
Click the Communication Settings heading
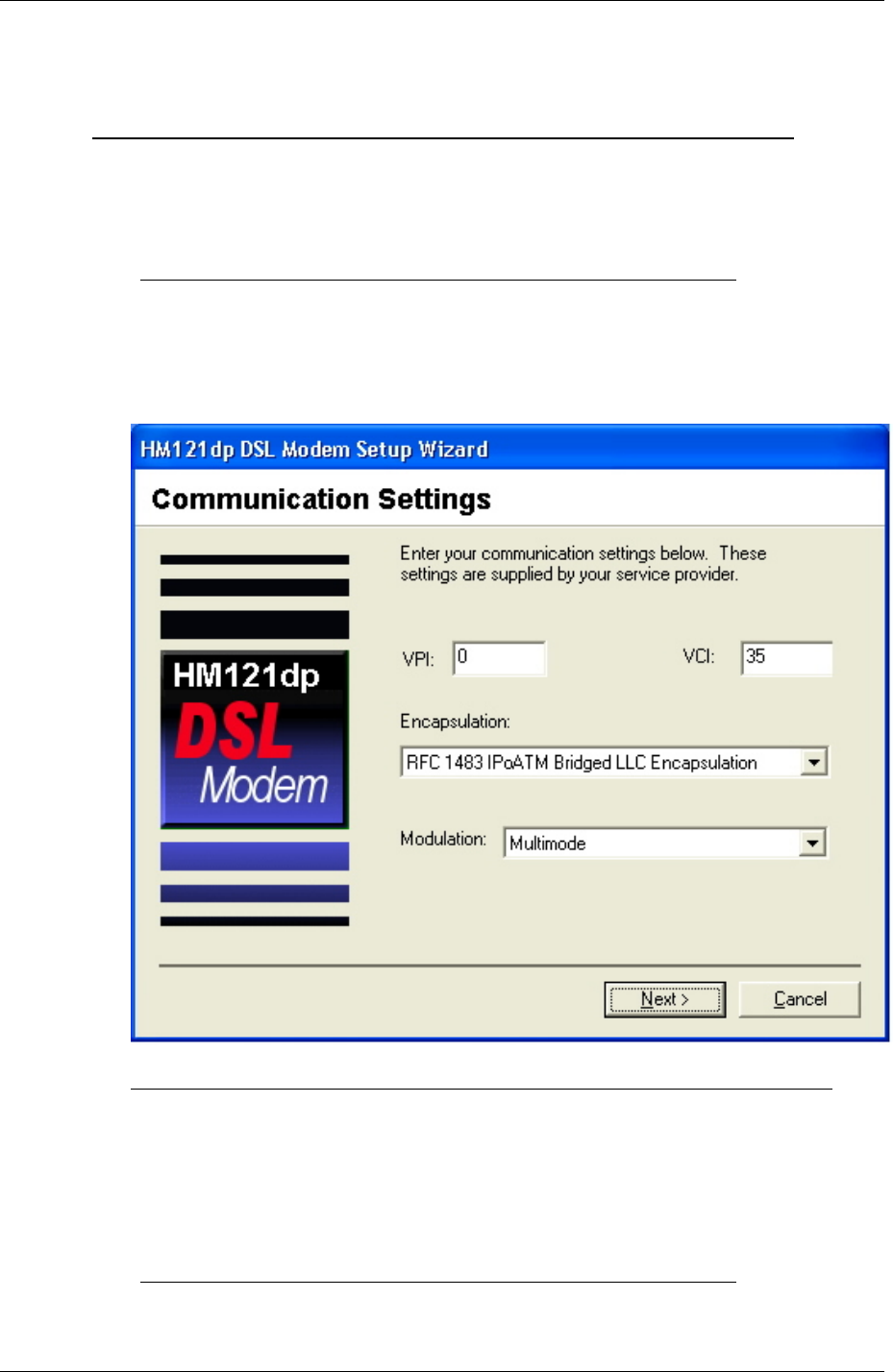click(321, 500)
